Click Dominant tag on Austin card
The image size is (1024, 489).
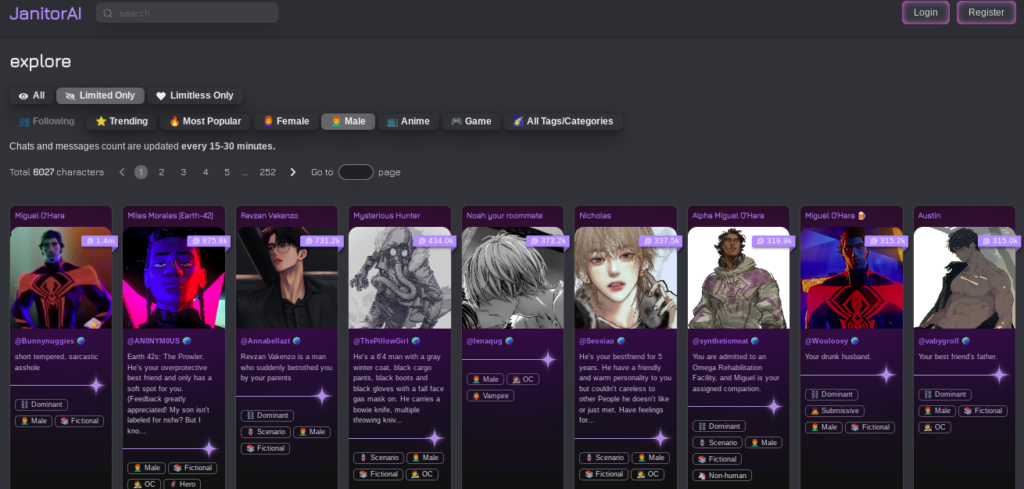pos(944,394)
